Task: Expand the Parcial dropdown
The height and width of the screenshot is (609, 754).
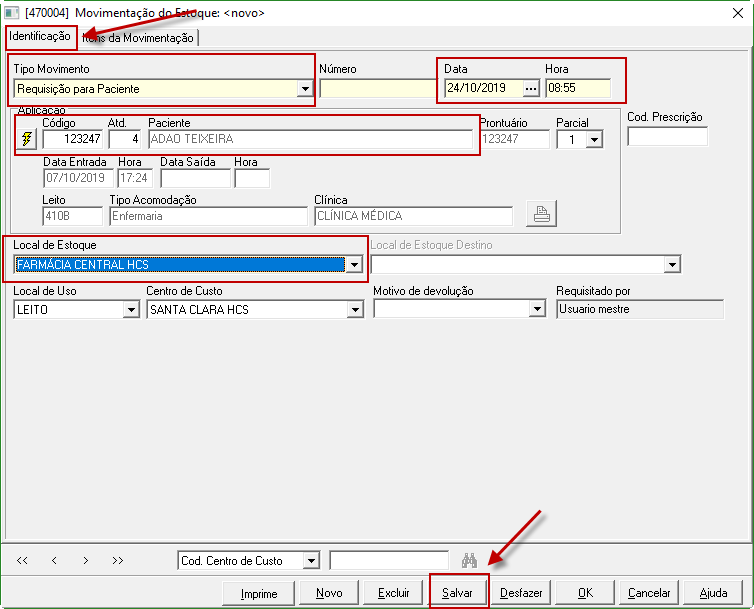Action: pos(595,140)
